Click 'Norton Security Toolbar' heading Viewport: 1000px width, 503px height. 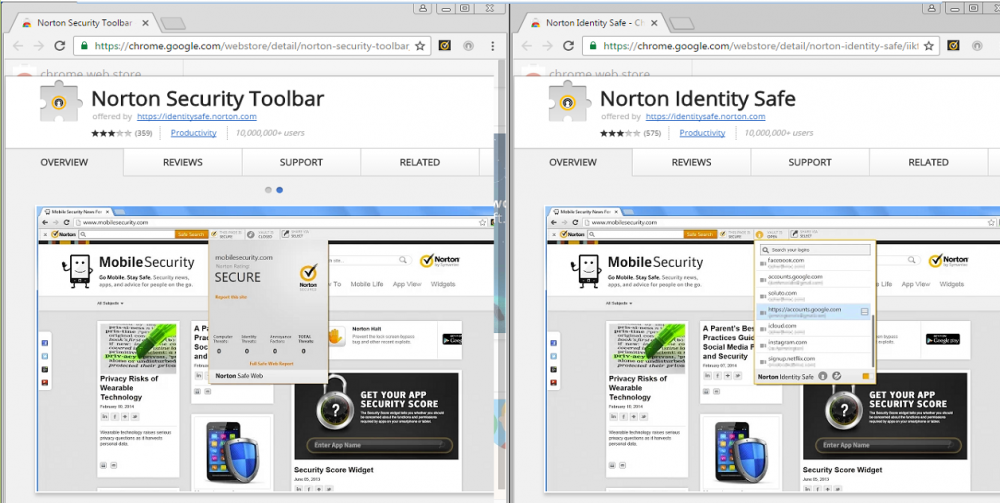pyautogui.click(x=208, y=99)
